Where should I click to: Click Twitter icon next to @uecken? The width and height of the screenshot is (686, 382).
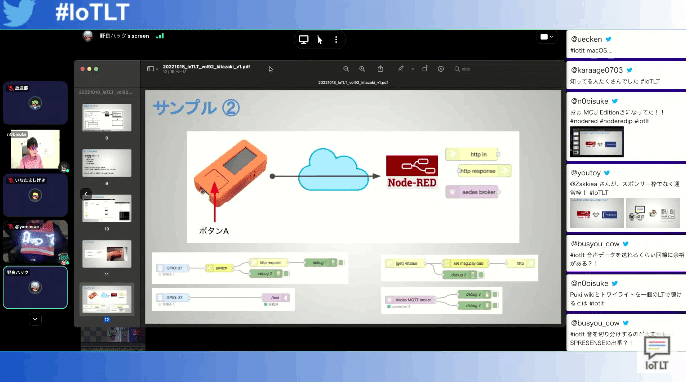click(609, 39)
